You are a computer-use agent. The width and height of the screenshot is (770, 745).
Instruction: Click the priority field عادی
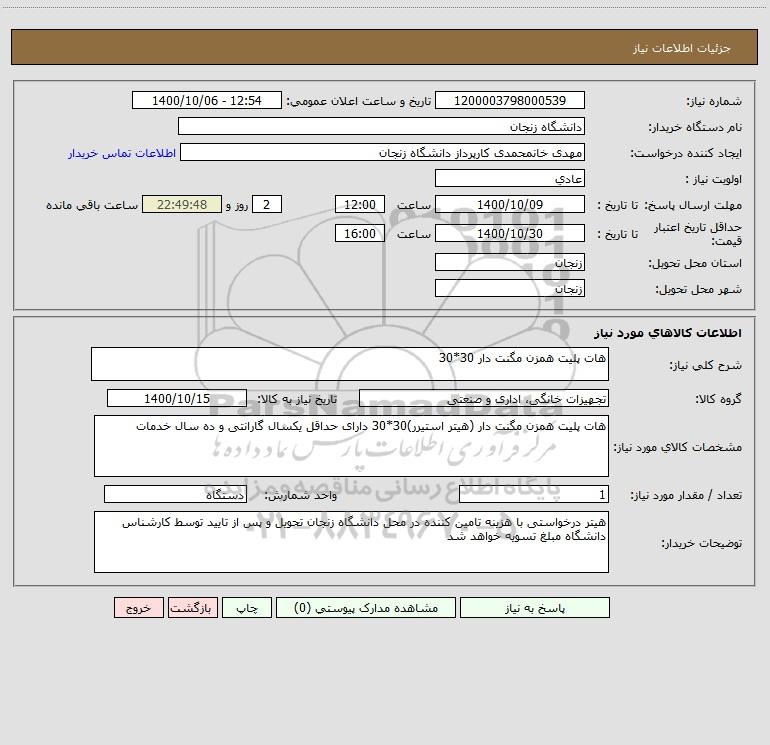point(510,178)
